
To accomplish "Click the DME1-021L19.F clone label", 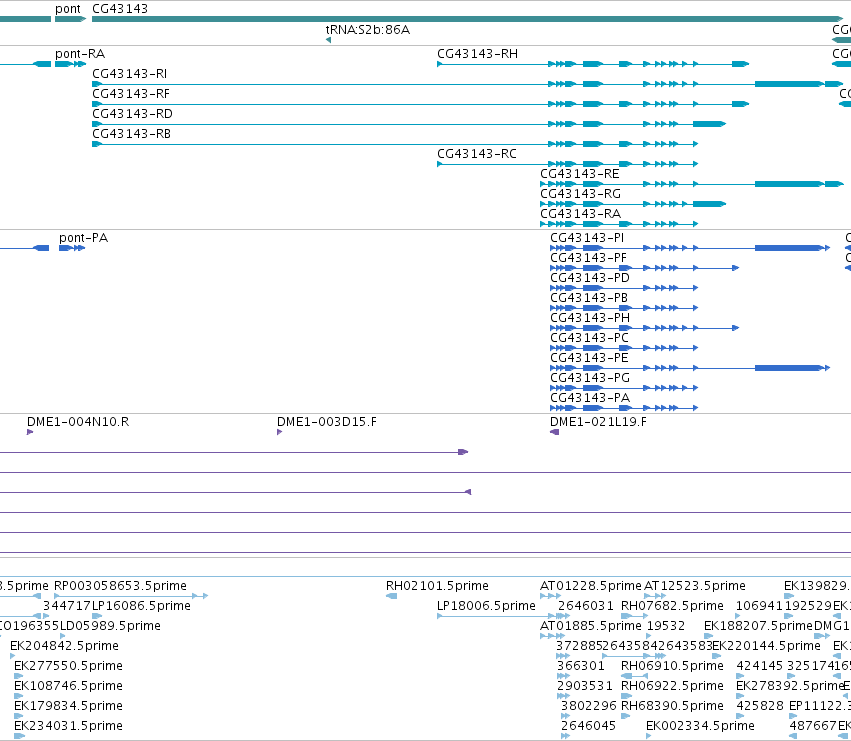I will [598, 422].
